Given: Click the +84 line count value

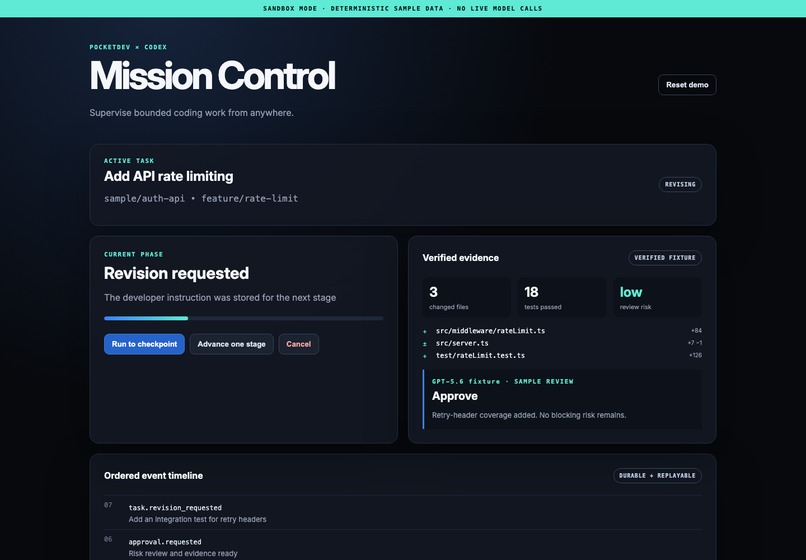Looking at the screenshot, I should 697,331.
